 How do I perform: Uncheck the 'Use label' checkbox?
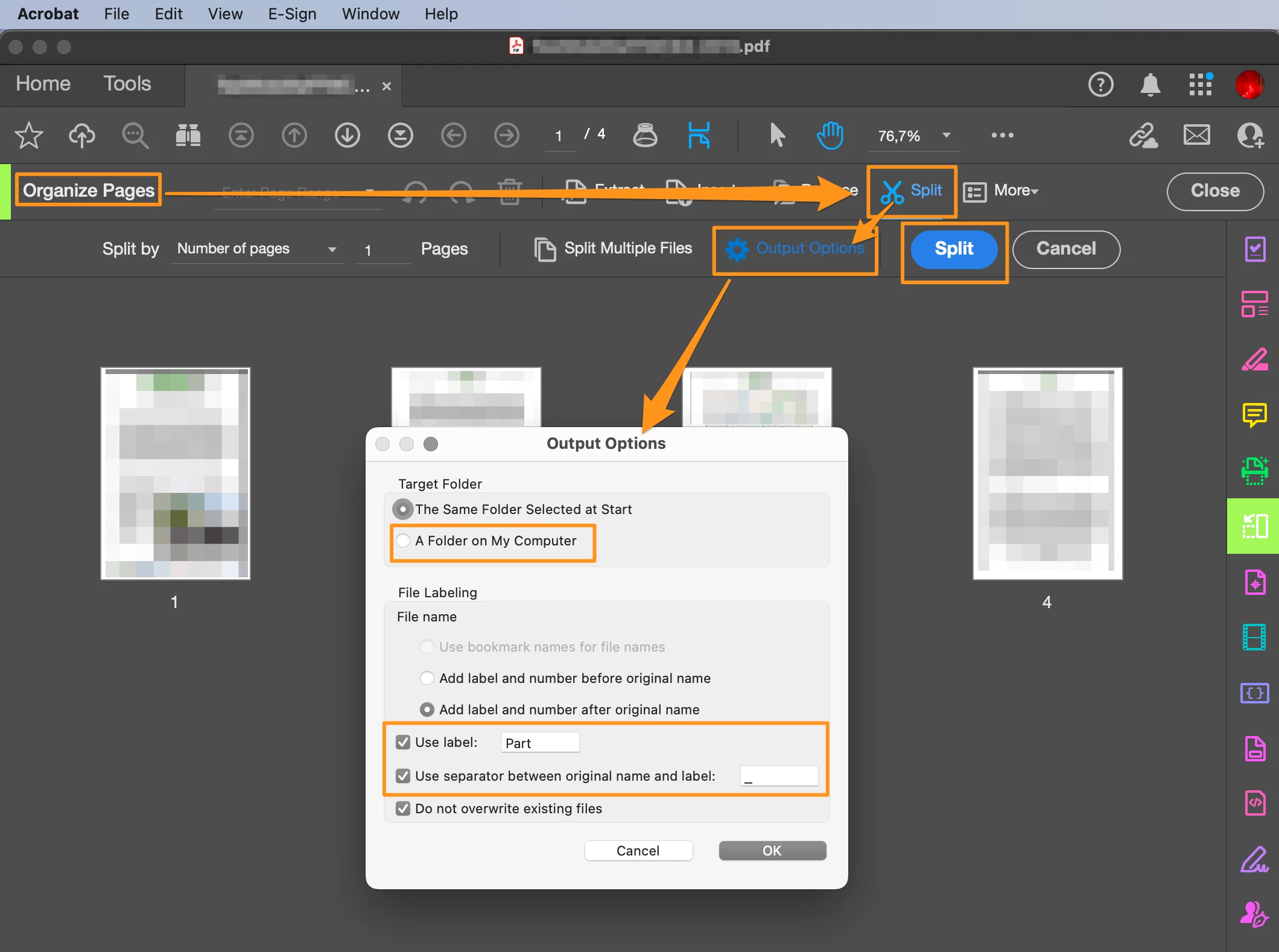tap(403, 742)
